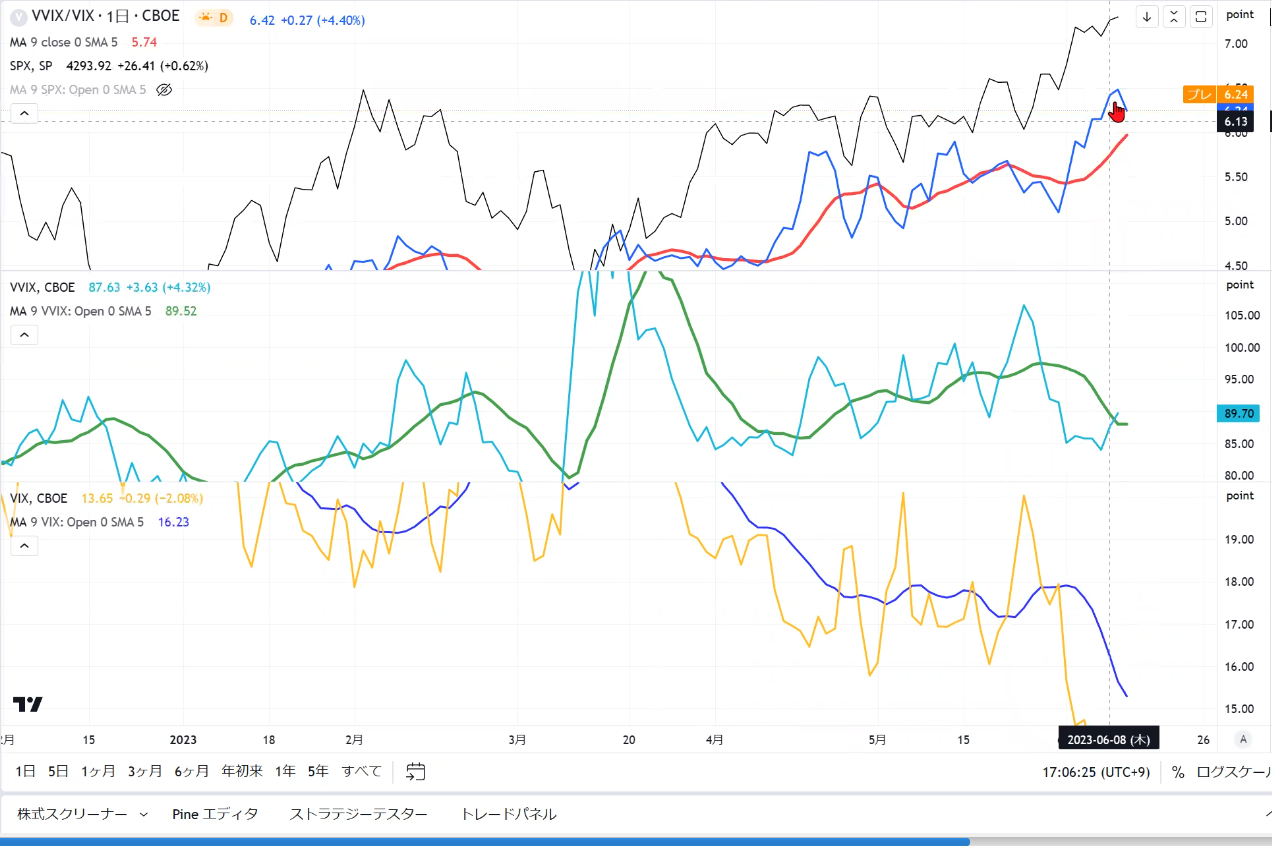The width and height of the screenshot is (1272, 846).
Task: Click the VVIX/VIX symbol logo icon
Action: 17,17
